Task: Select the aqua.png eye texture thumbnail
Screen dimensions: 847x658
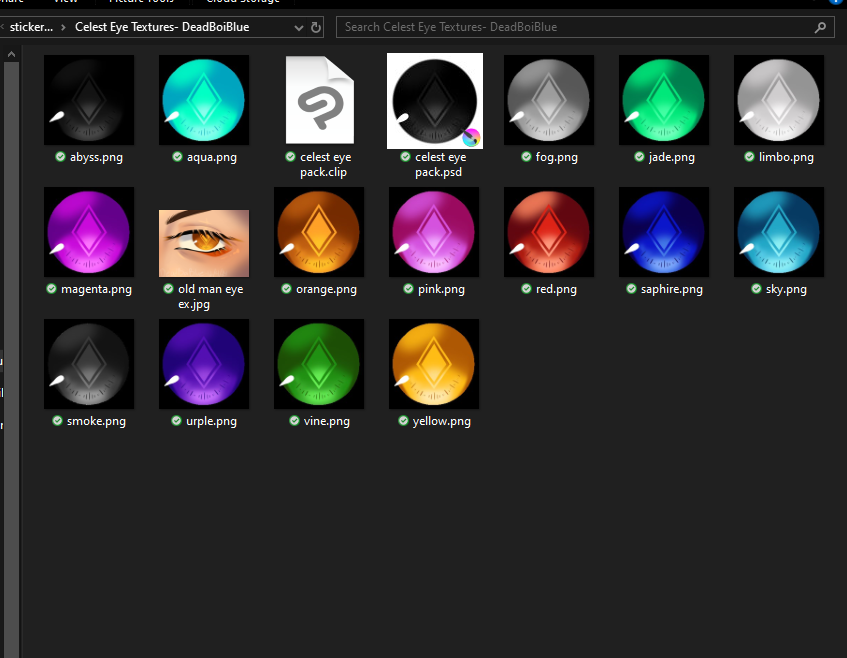Action: pos(204,100)
